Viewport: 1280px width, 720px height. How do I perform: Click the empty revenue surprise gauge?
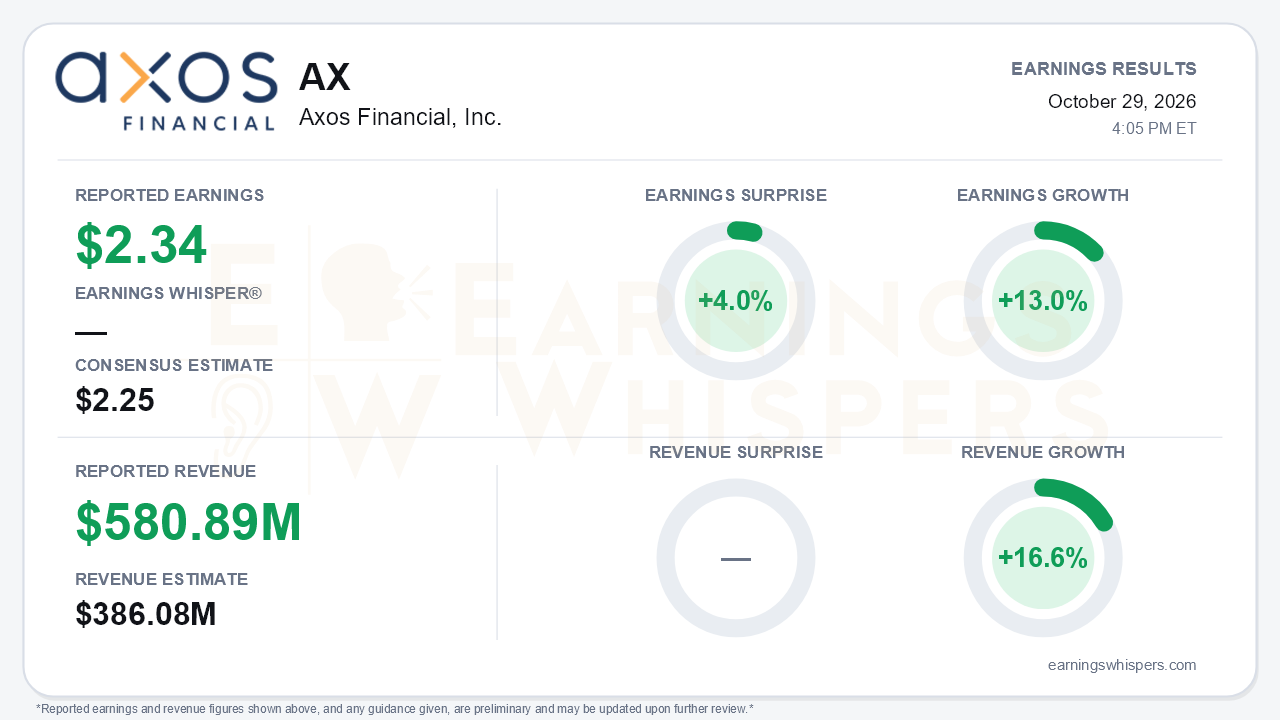point(736,558)
